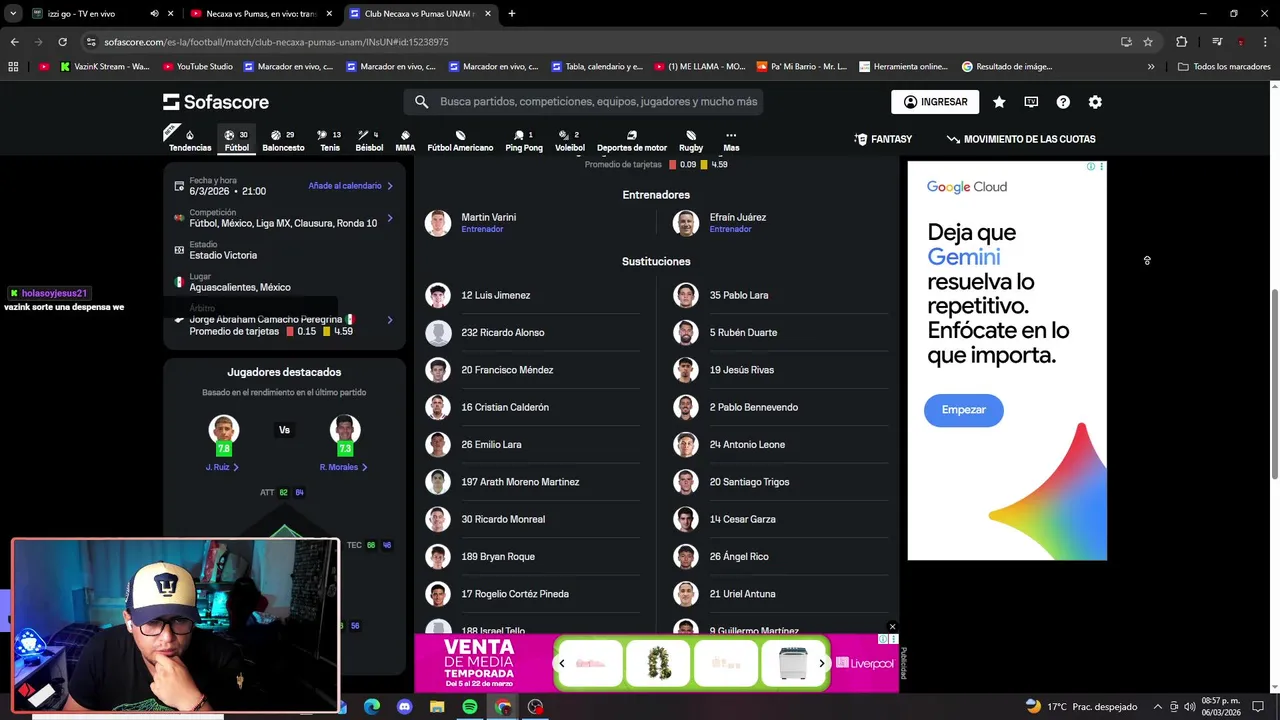
Task: Open the Baloncesto section
Action: point(283,140)
